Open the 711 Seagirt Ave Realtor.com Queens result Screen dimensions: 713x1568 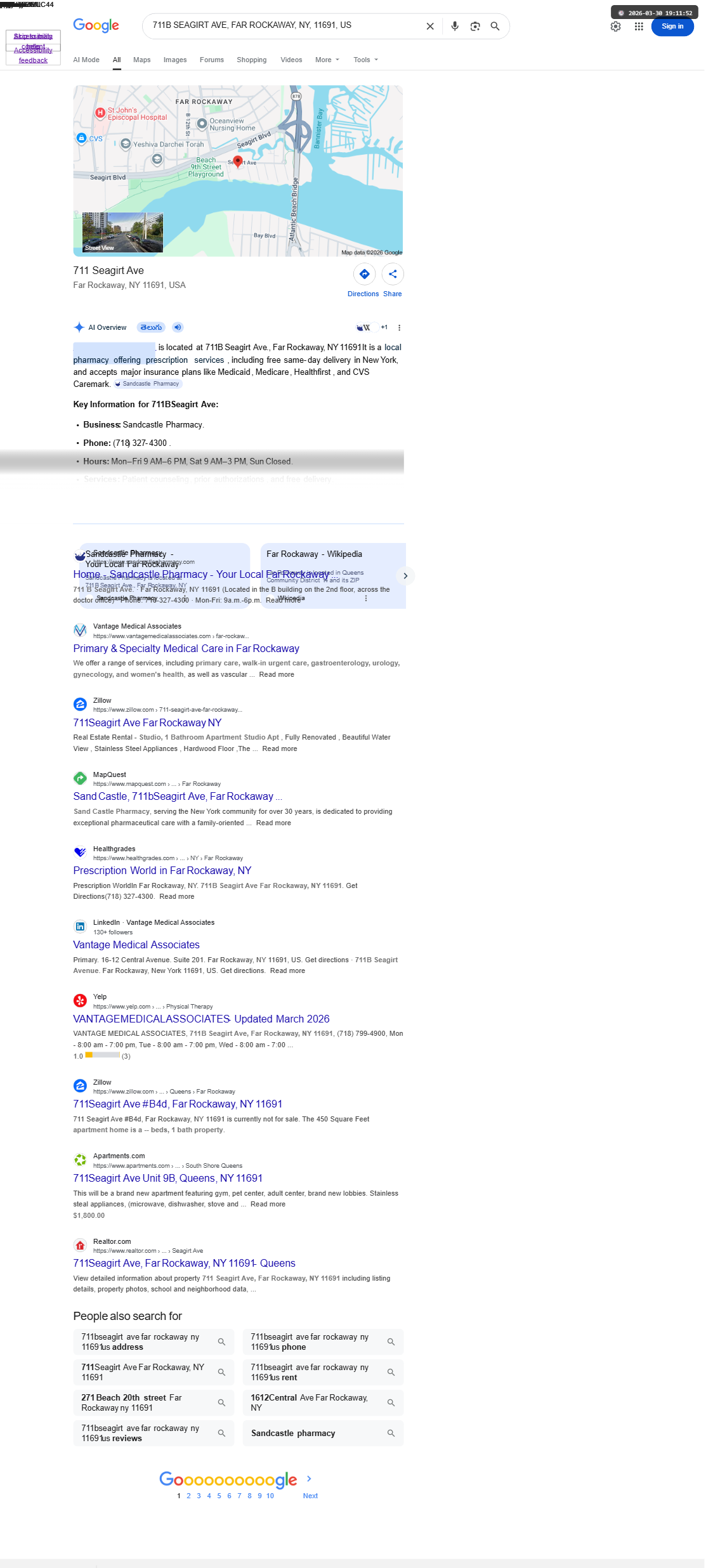[184, 1263]
